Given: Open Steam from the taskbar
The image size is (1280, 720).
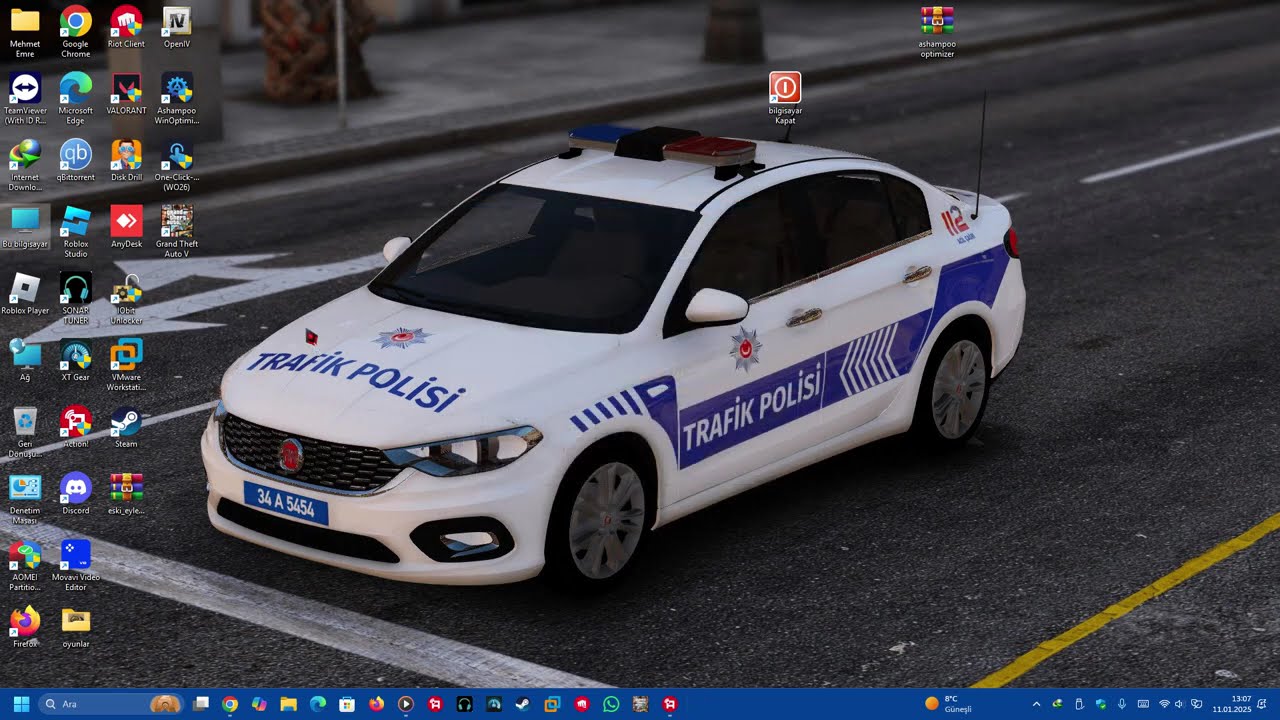Looking at the screenshot, I should (523, 704).
